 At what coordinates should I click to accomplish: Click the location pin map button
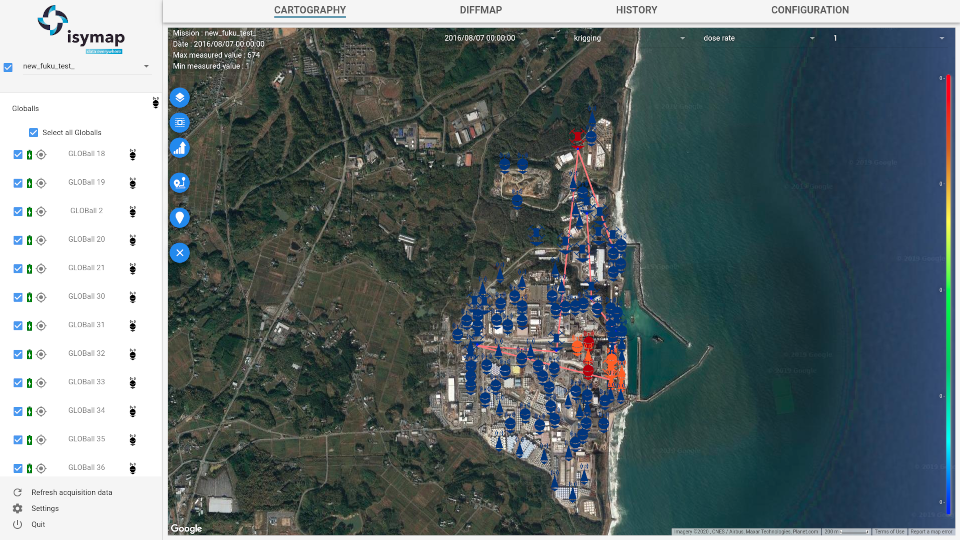click(x=180, y=217)
